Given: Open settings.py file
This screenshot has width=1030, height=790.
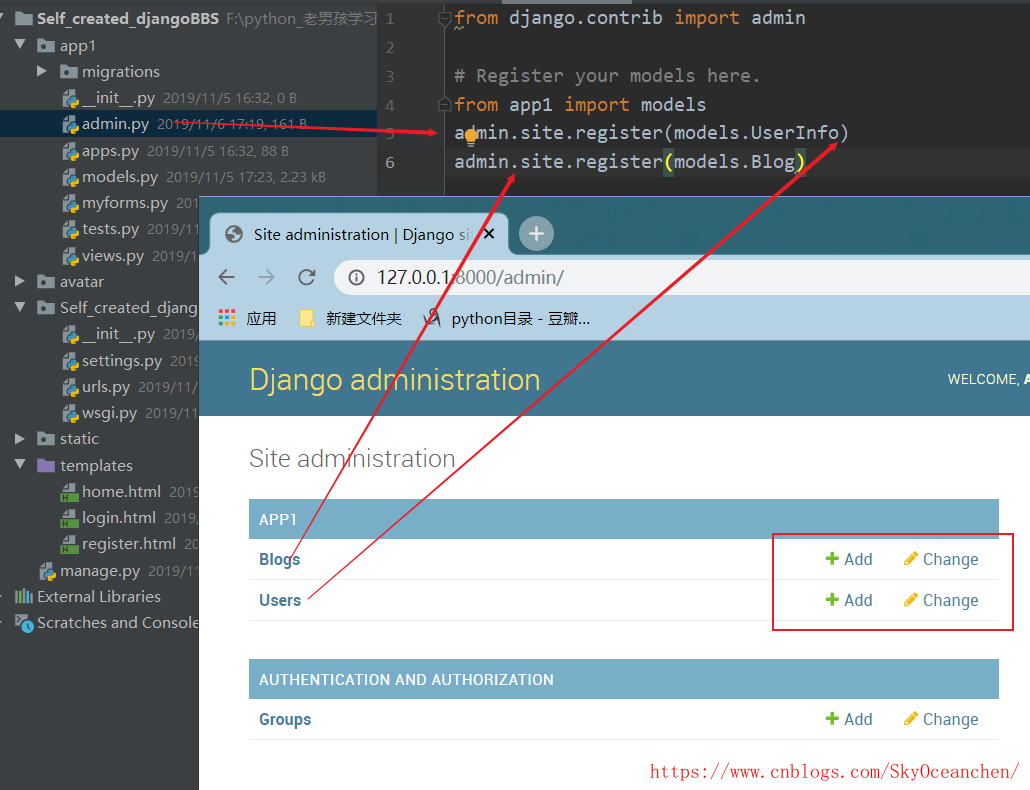Looking at the screenshot, I should [122, 361].
